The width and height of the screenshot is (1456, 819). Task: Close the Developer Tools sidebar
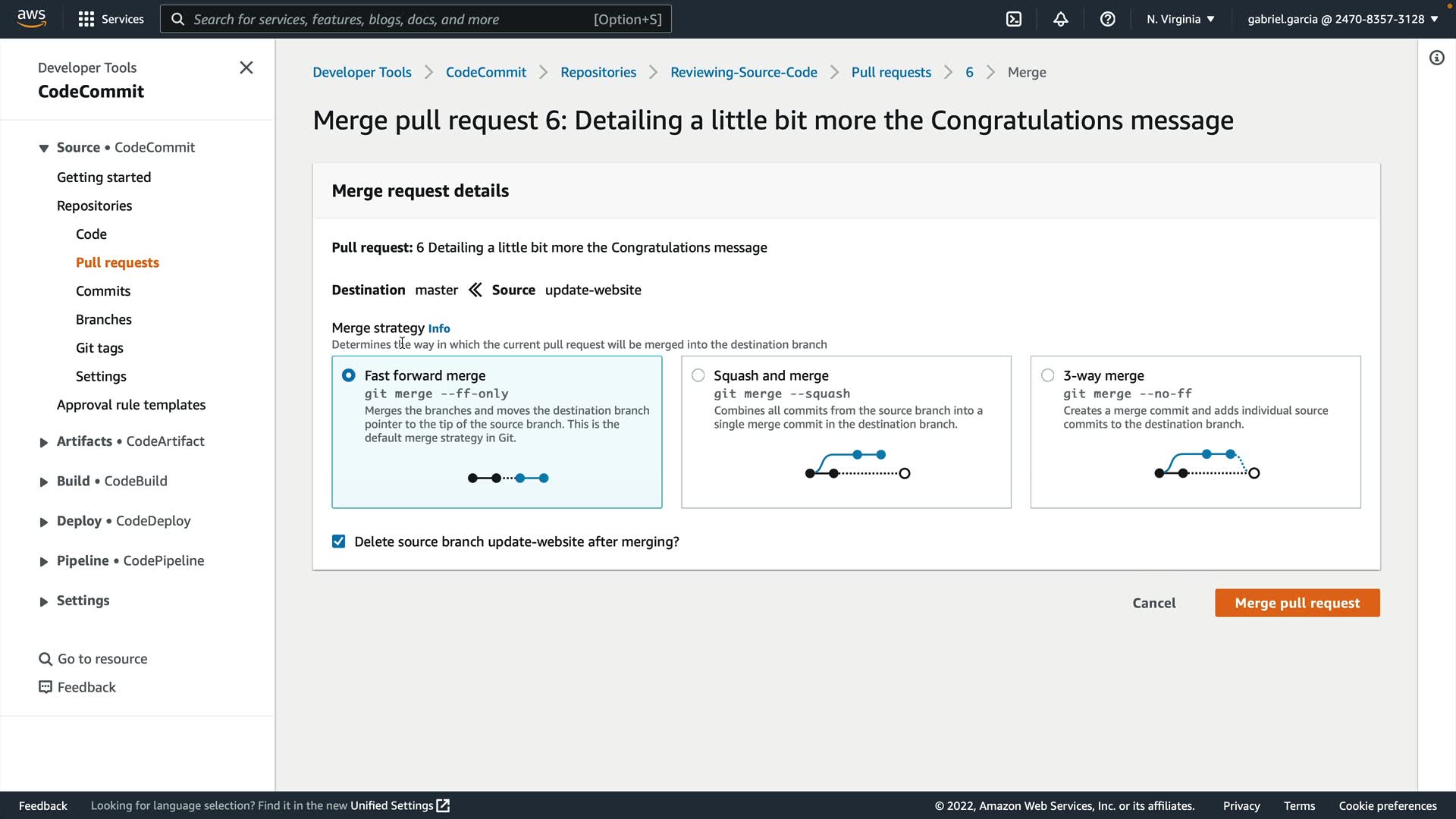click(246, 67)
